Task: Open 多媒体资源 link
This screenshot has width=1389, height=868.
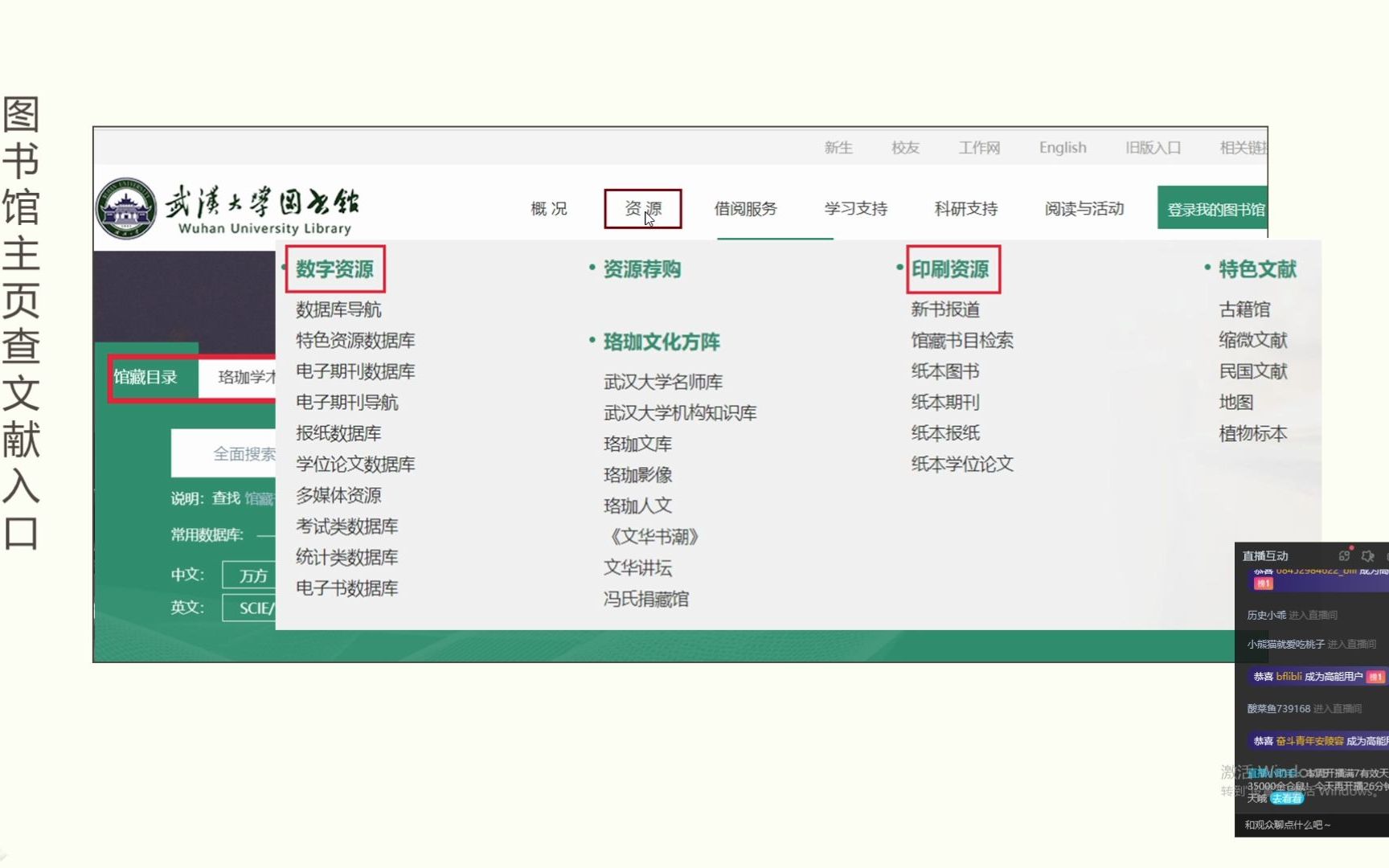Action: [338, 495]
